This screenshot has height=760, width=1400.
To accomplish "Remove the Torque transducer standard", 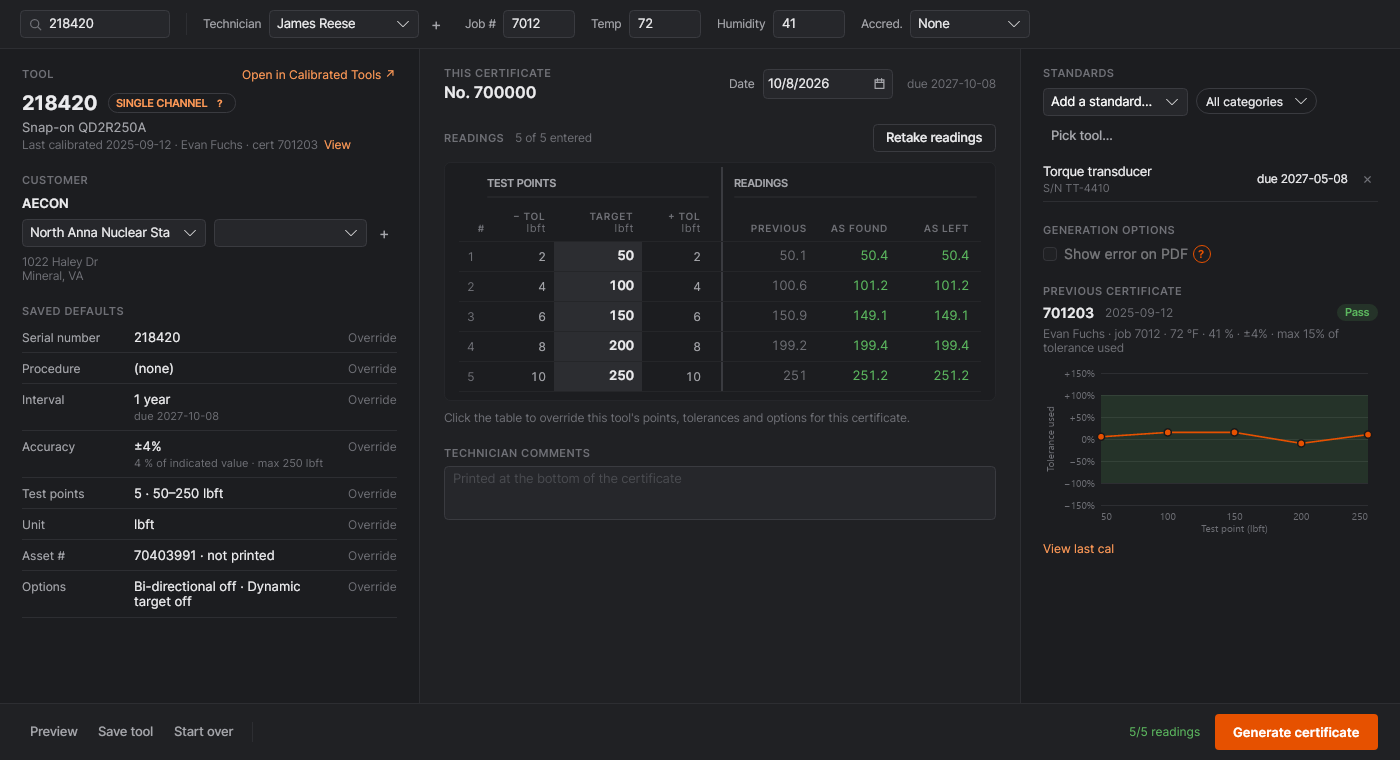I will (1368, 179).
